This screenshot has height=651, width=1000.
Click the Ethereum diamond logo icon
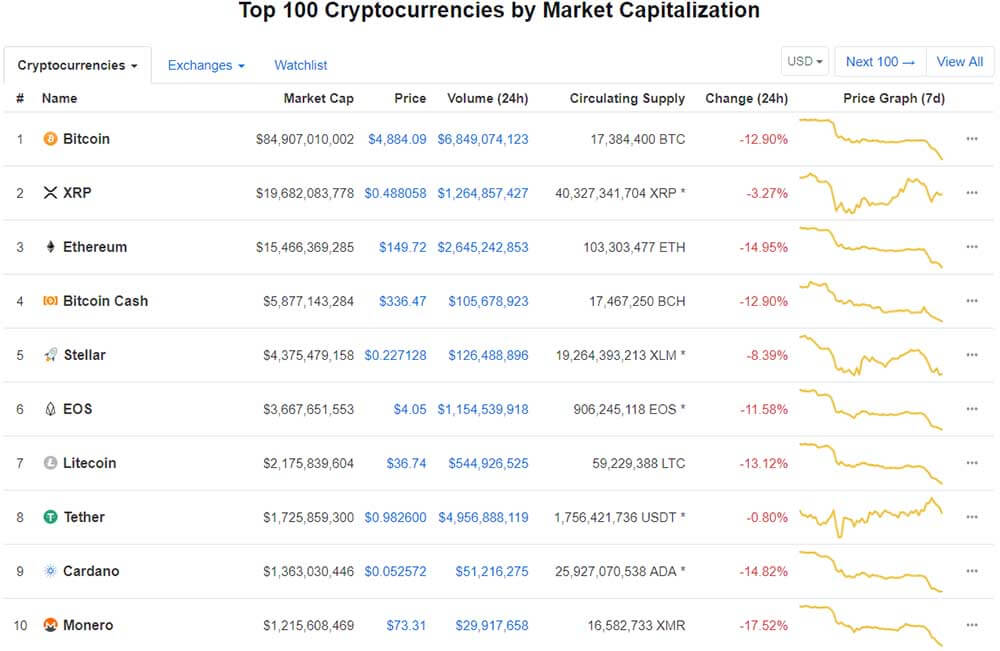point(50,247)
